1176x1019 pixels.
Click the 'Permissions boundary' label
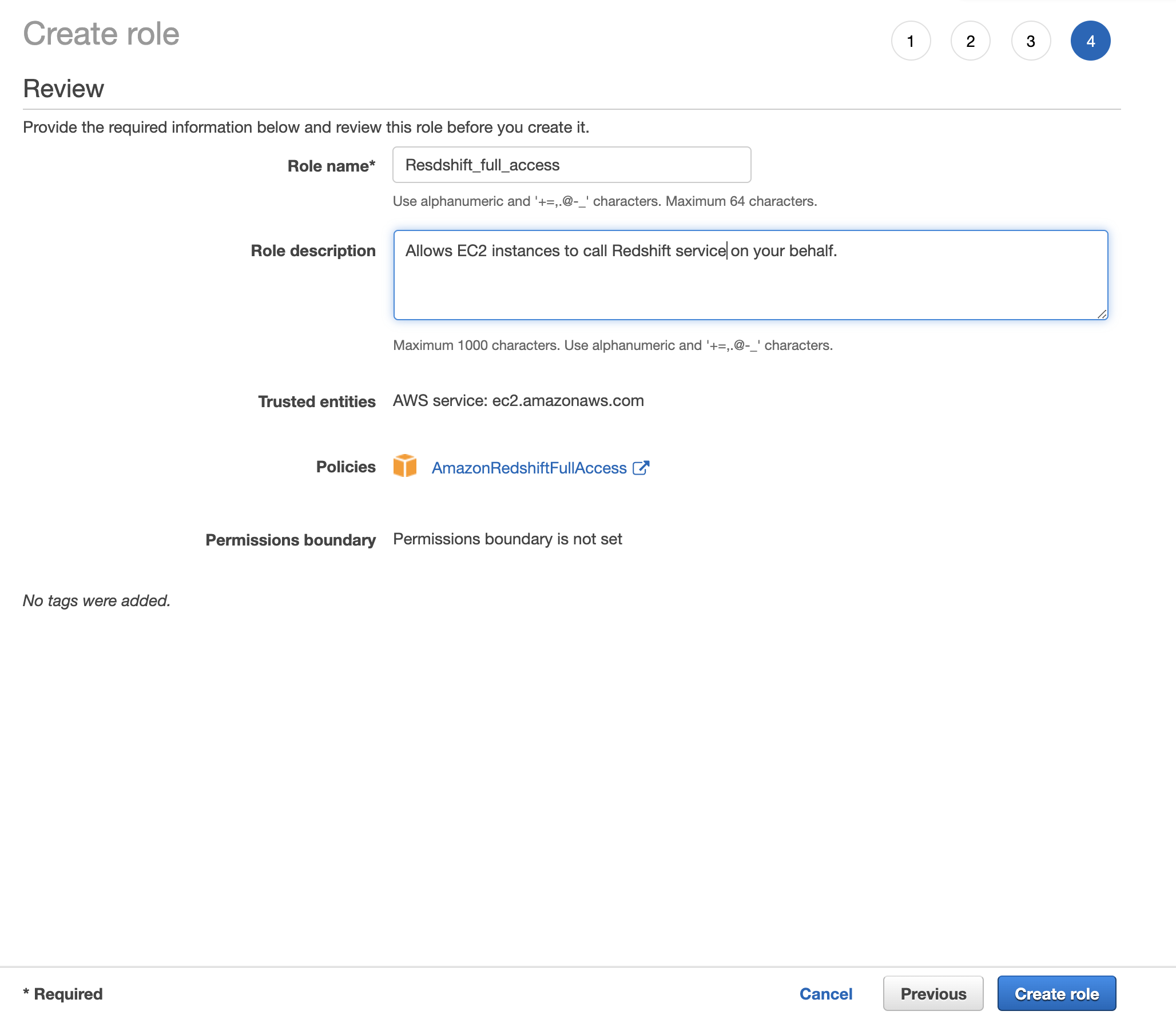291,540
